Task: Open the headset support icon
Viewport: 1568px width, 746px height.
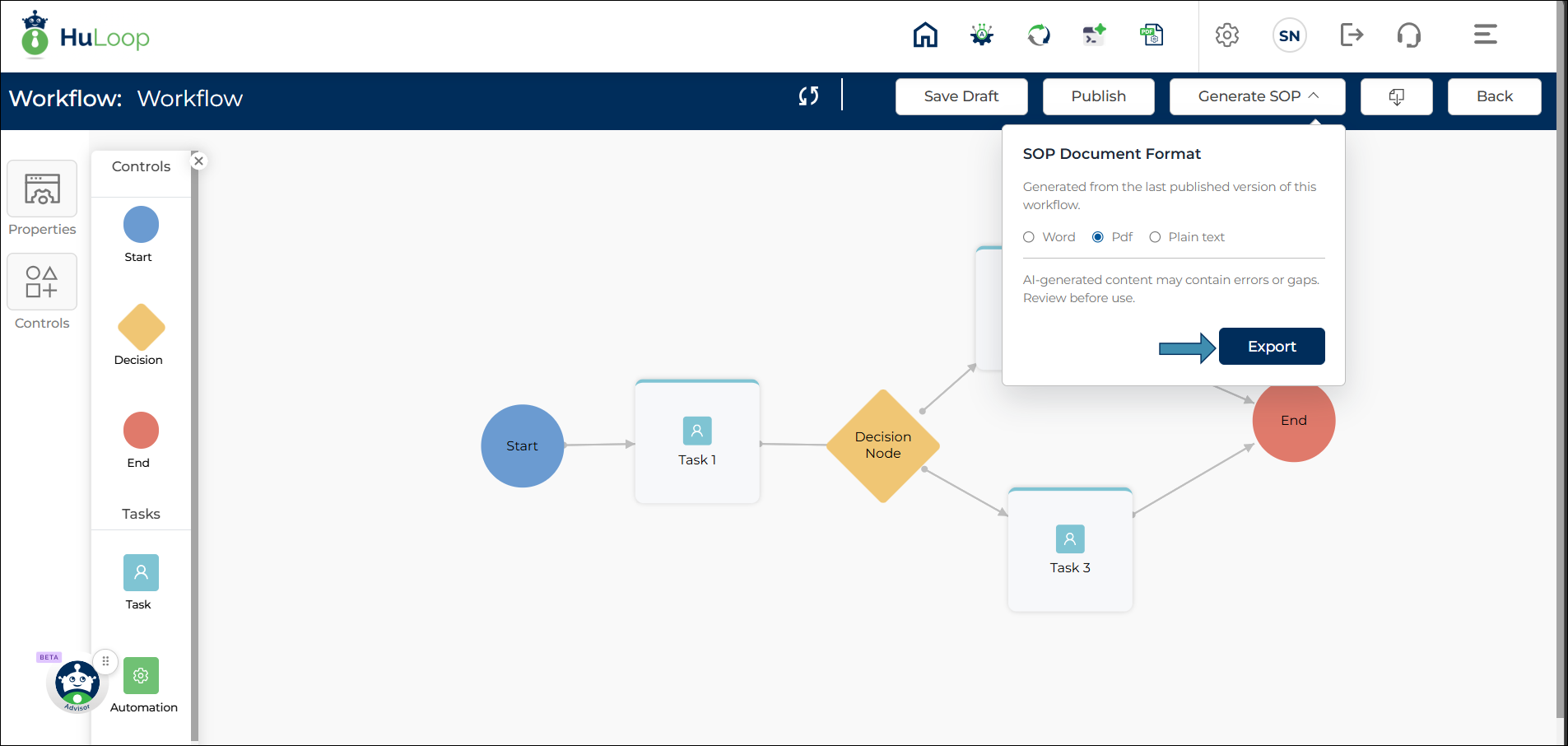Action: (1409, 35)
